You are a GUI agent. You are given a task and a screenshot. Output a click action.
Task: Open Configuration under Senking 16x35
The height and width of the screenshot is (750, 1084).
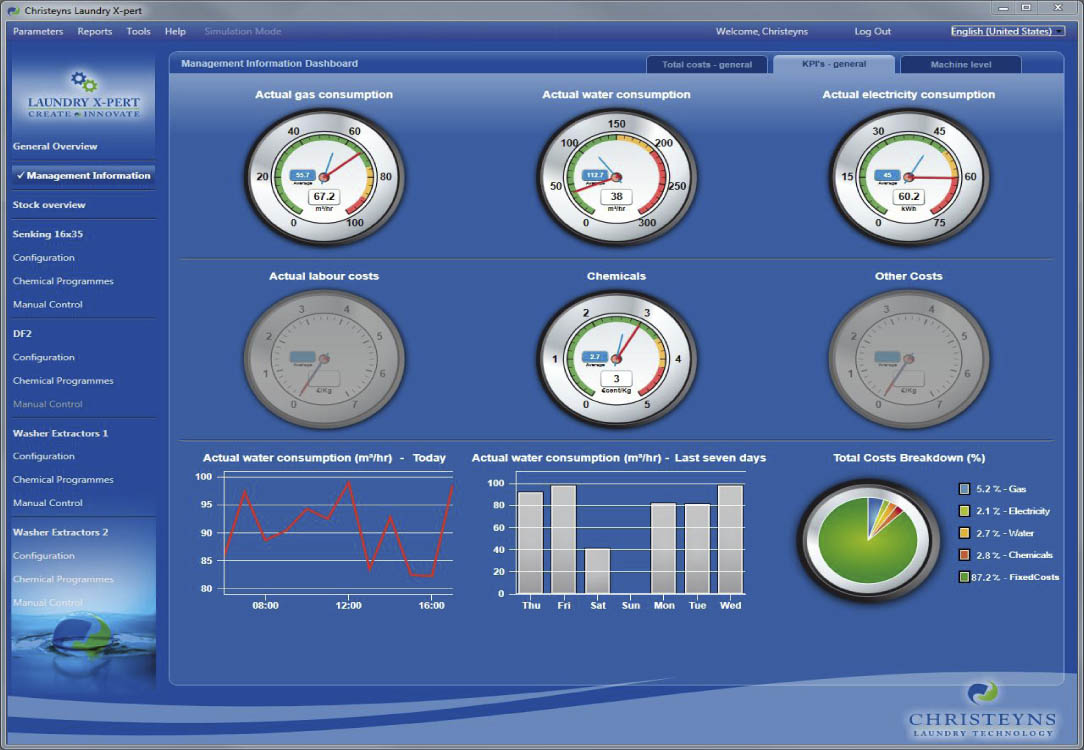(44, 257)
